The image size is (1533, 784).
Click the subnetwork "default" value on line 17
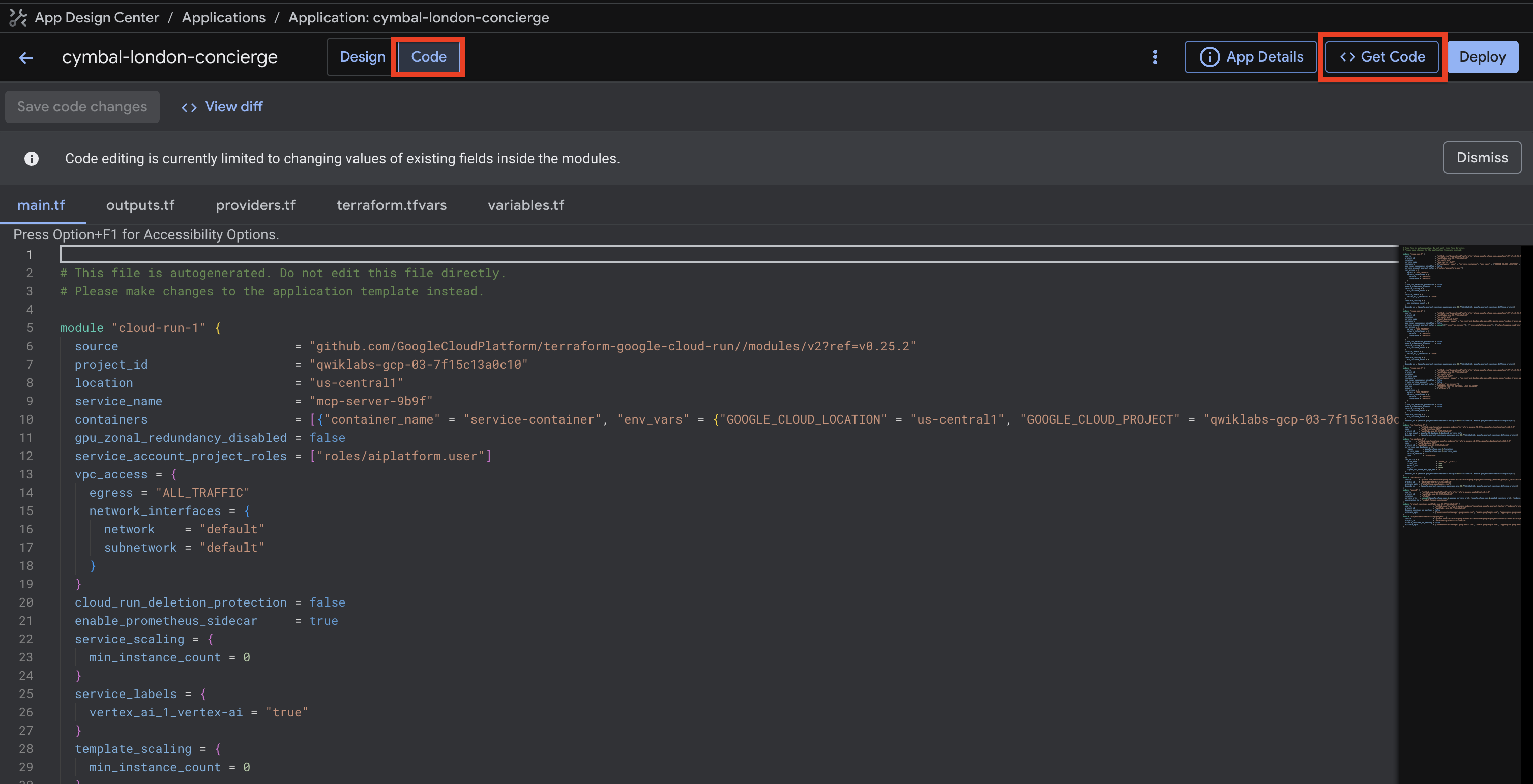click(x=232, y=548)
